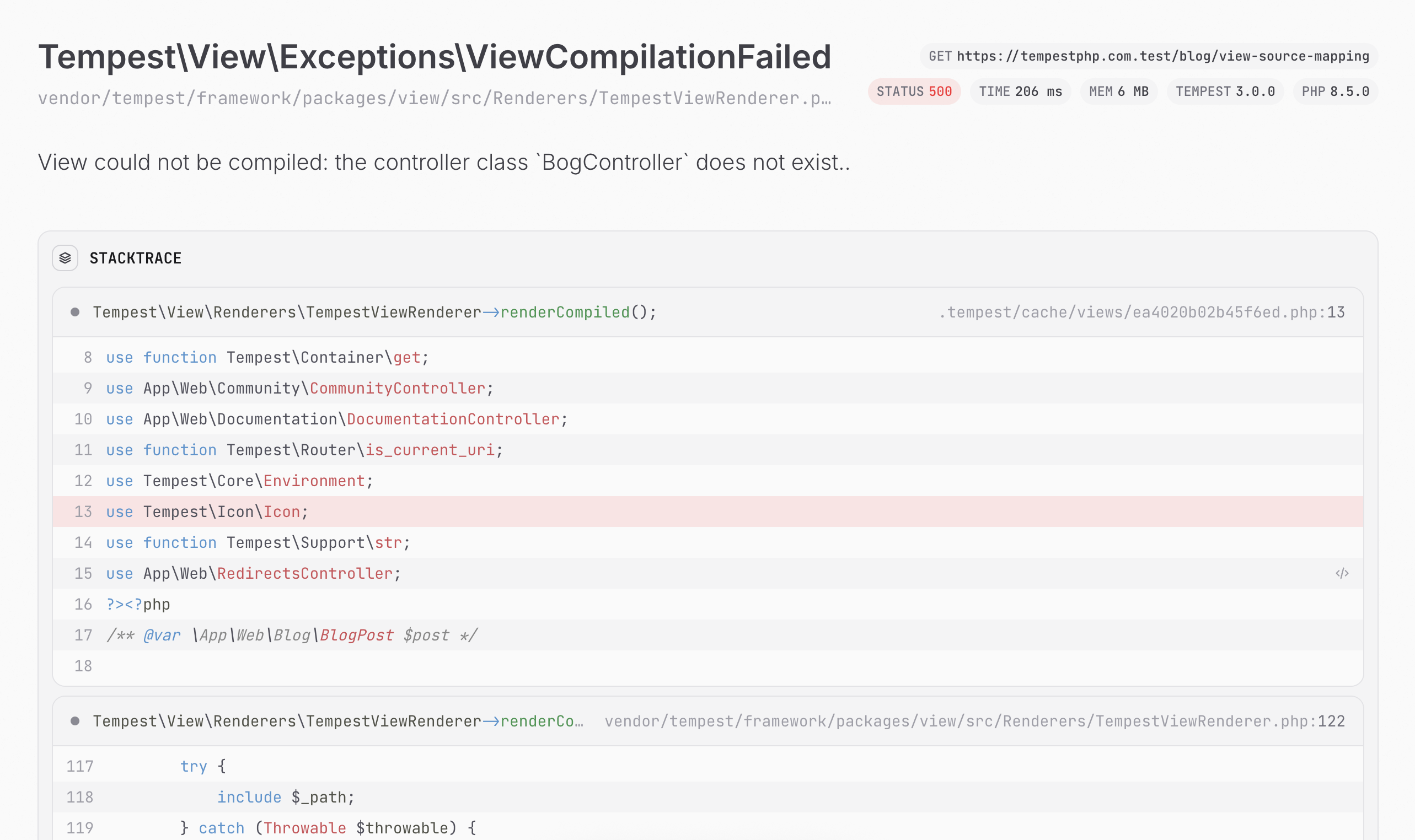Screen dimensions: 1415x840
Task: Open the TempestViewRenderer.php:122 file path
Action: click(x=974, y=720)
